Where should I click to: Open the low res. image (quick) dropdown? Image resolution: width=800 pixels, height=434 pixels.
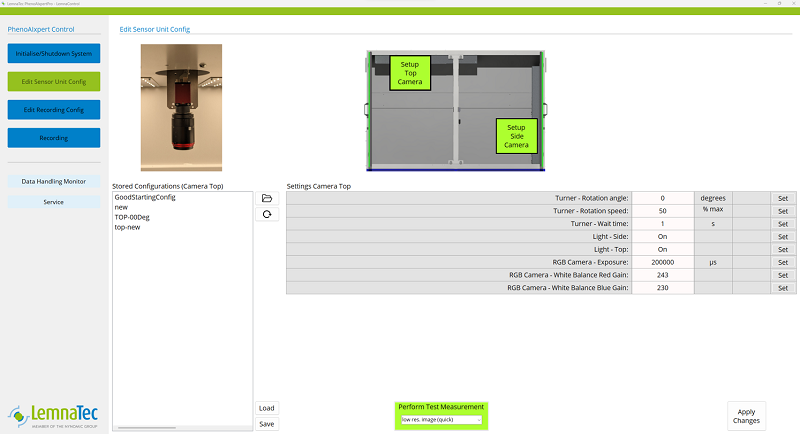[441, 420]
